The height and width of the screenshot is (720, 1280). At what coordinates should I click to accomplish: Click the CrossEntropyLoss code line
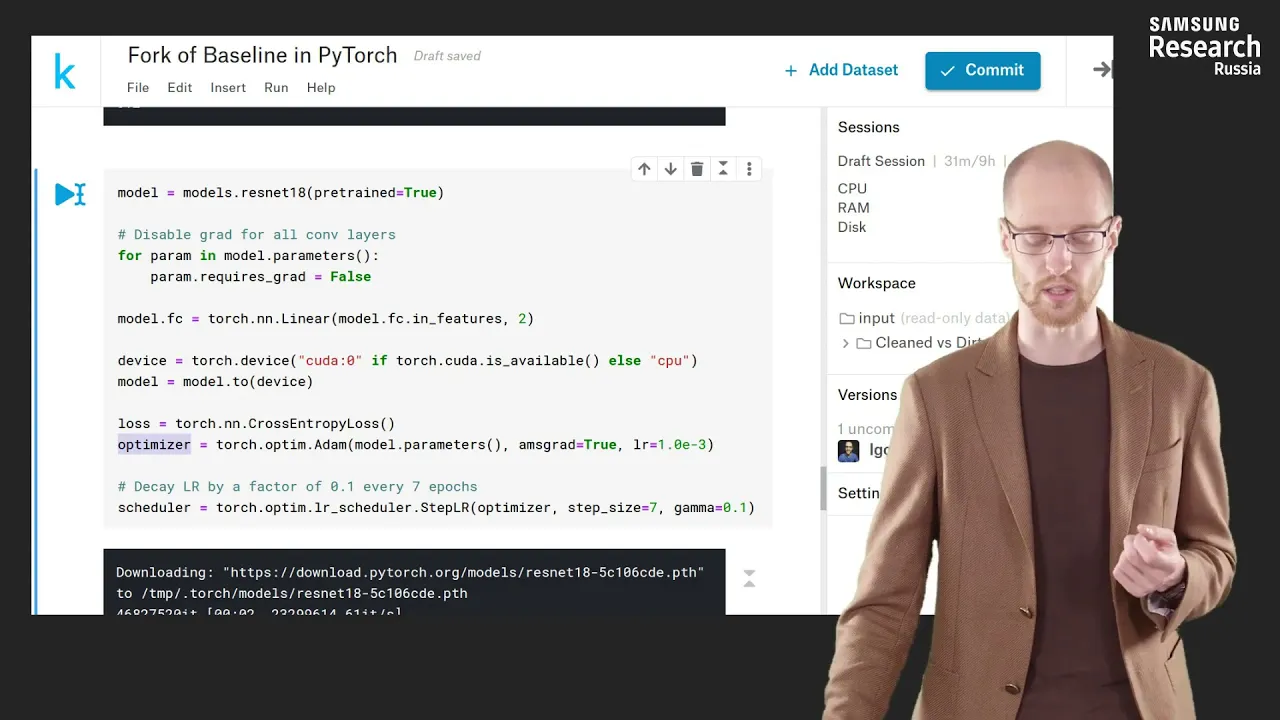[x=256, y=424]
